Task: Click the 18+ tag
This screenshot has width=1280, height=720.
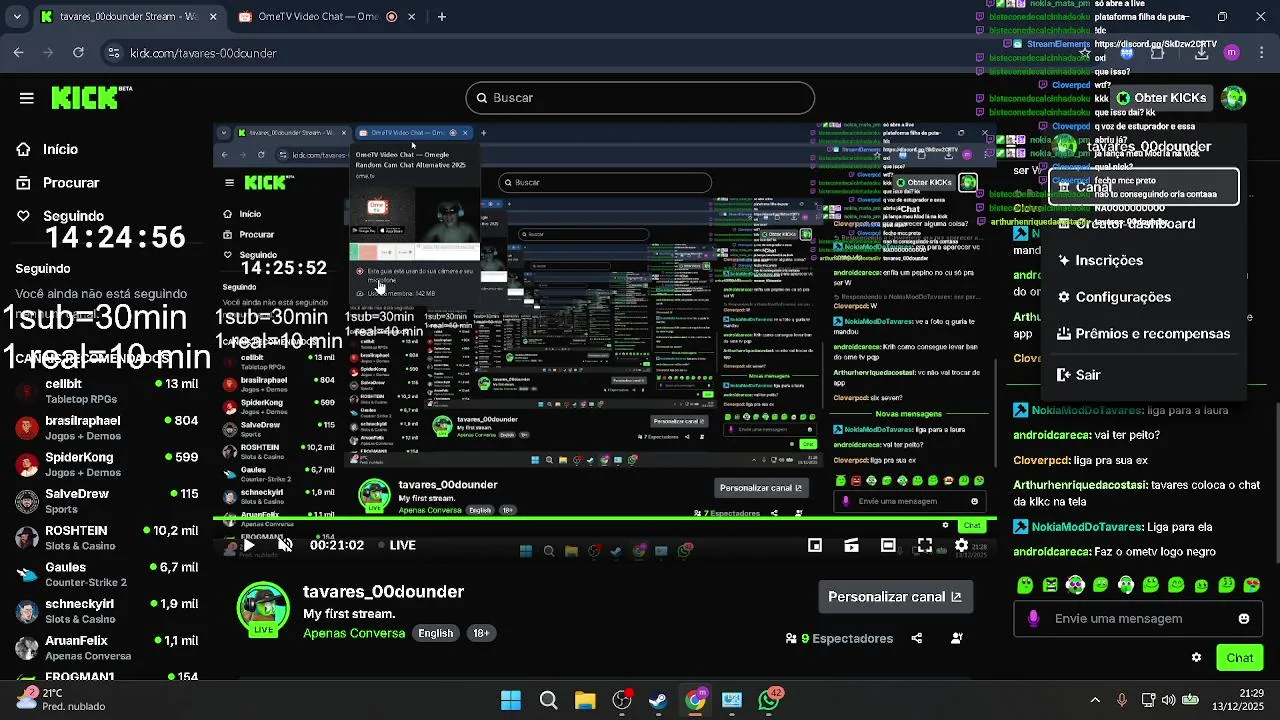Action: (x=481, y=633)
